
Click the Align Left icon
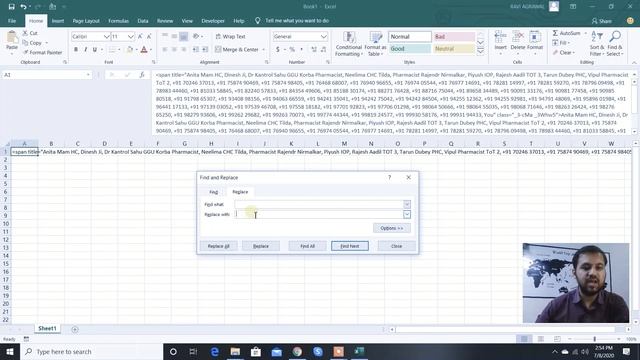pyautogui.click(x=165, y=50)
